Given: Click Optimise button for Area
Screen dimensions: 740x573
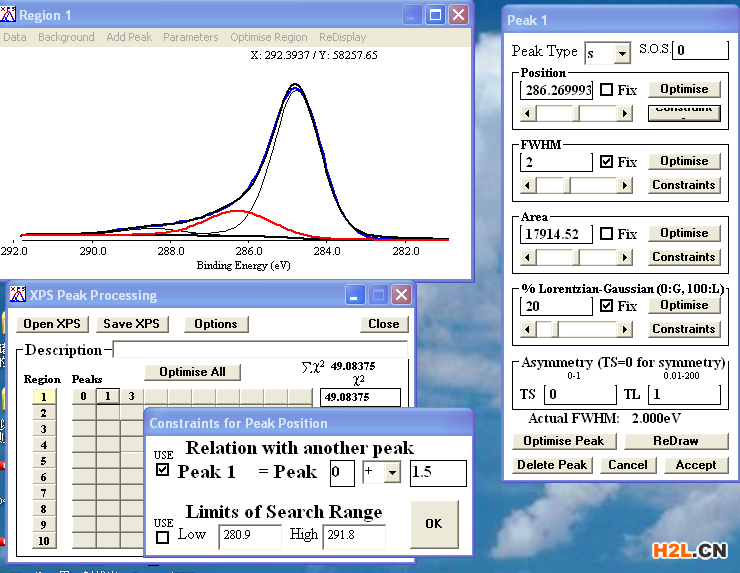Looking at the screenshot, I should pyautogui.click(x=684, y=233).
